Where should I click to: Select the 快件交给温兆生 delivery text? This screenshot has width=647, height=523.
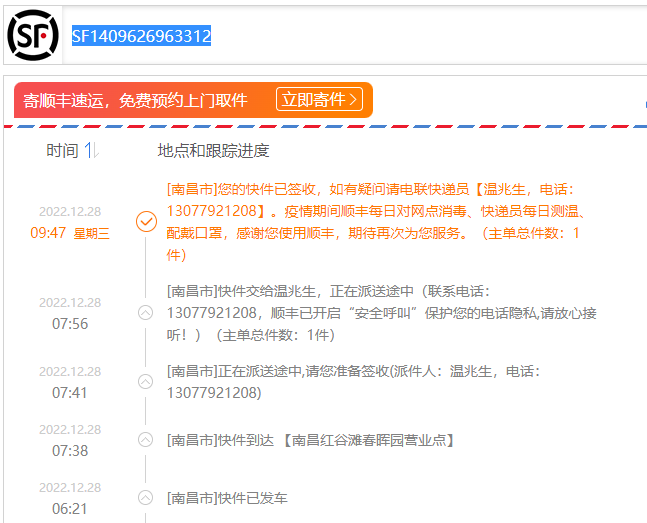(x=382, y=313)
